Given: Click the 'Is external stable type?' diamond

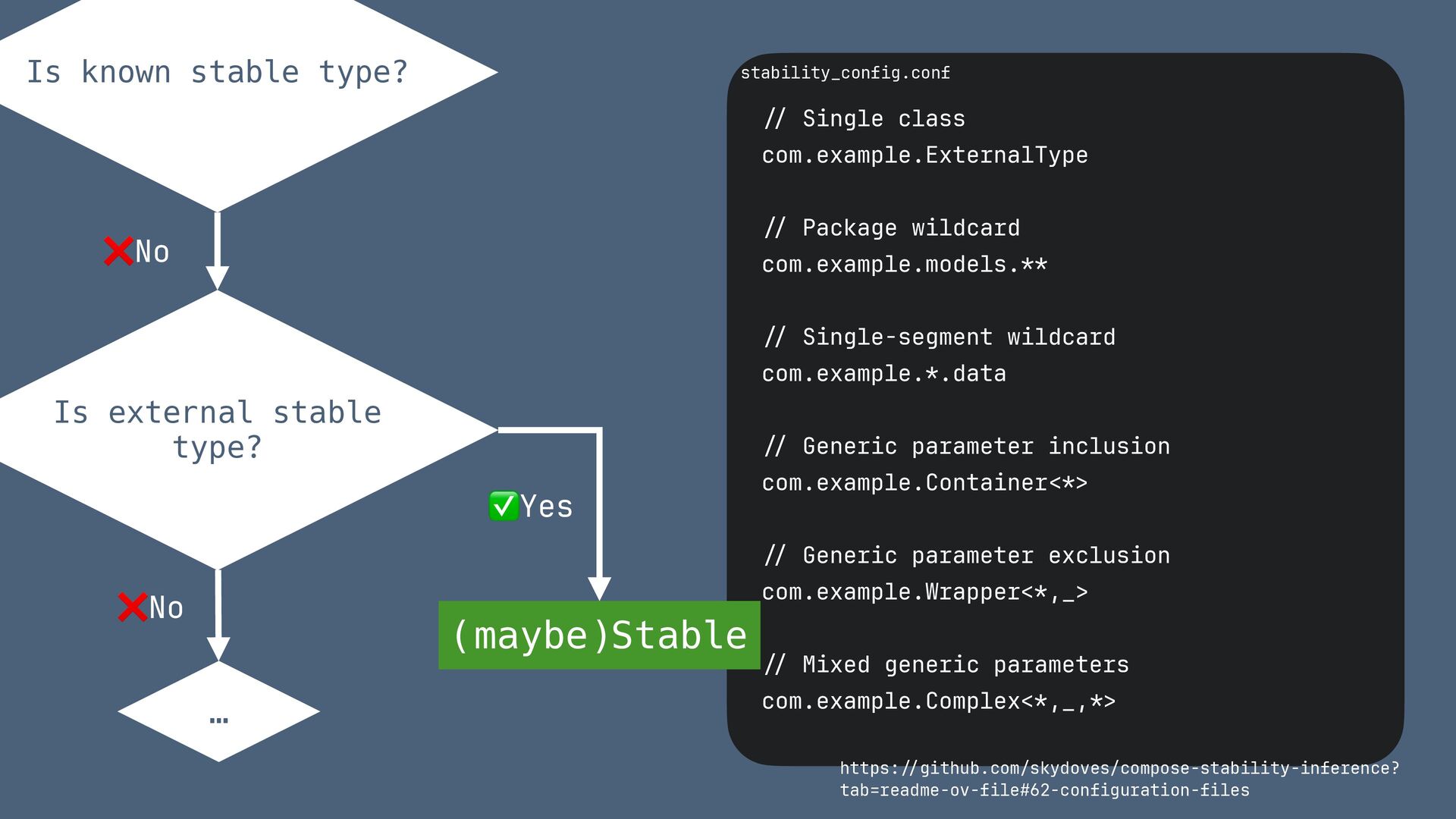Looking at the screenshot, I should click(218, 429).
